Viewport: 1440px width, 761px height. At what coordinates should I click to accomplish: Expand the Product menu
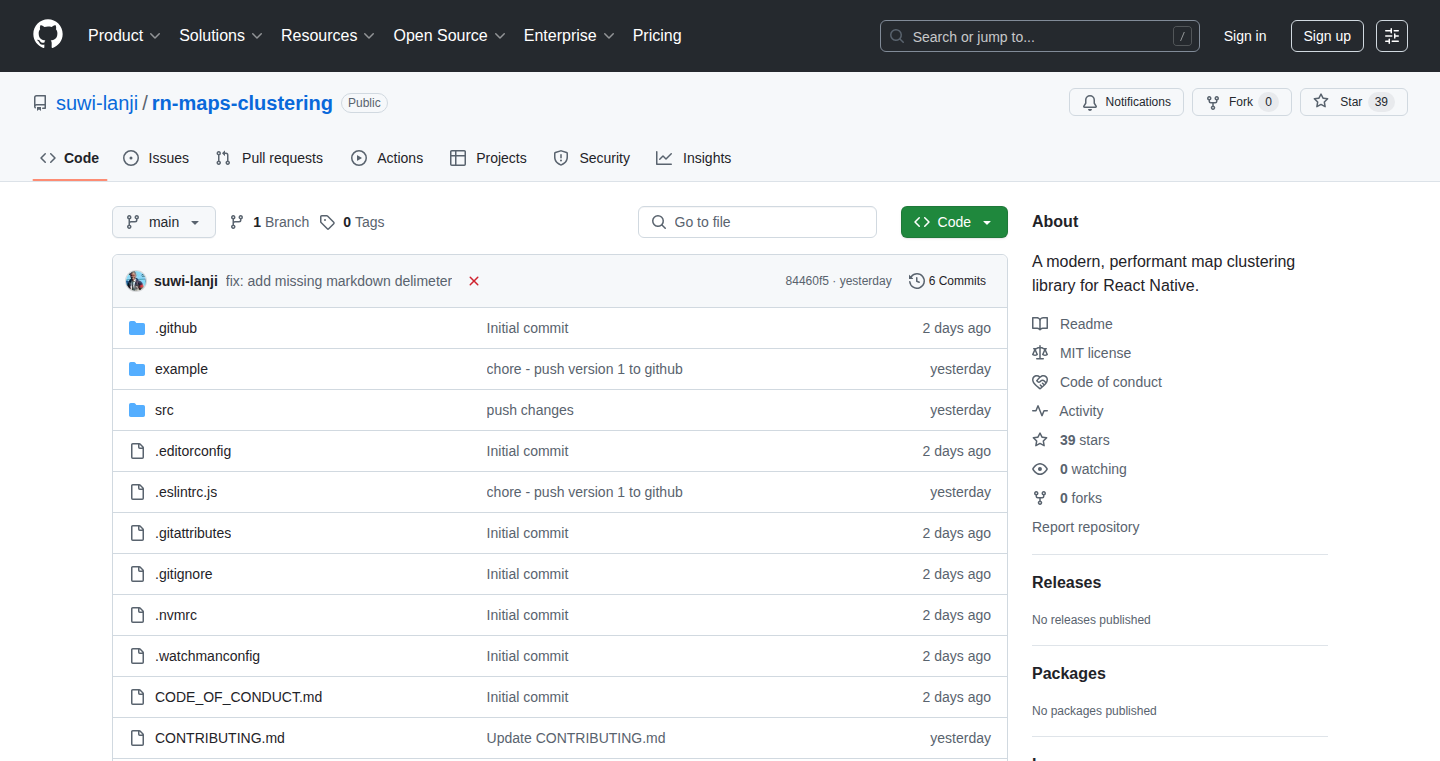[x=124, y=35]
